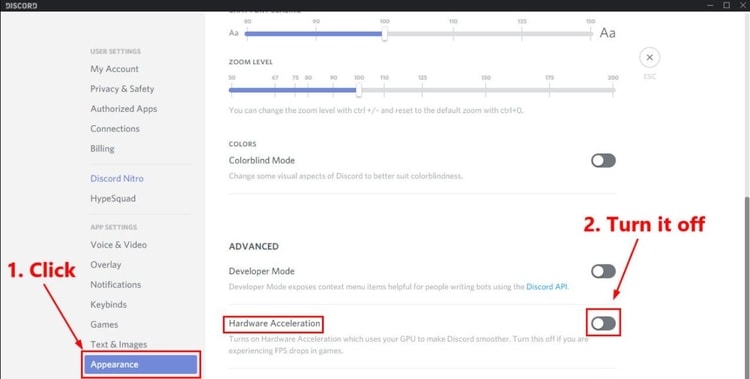
Task: Go to Authorized Apps
Action: (x=123, y=109)
